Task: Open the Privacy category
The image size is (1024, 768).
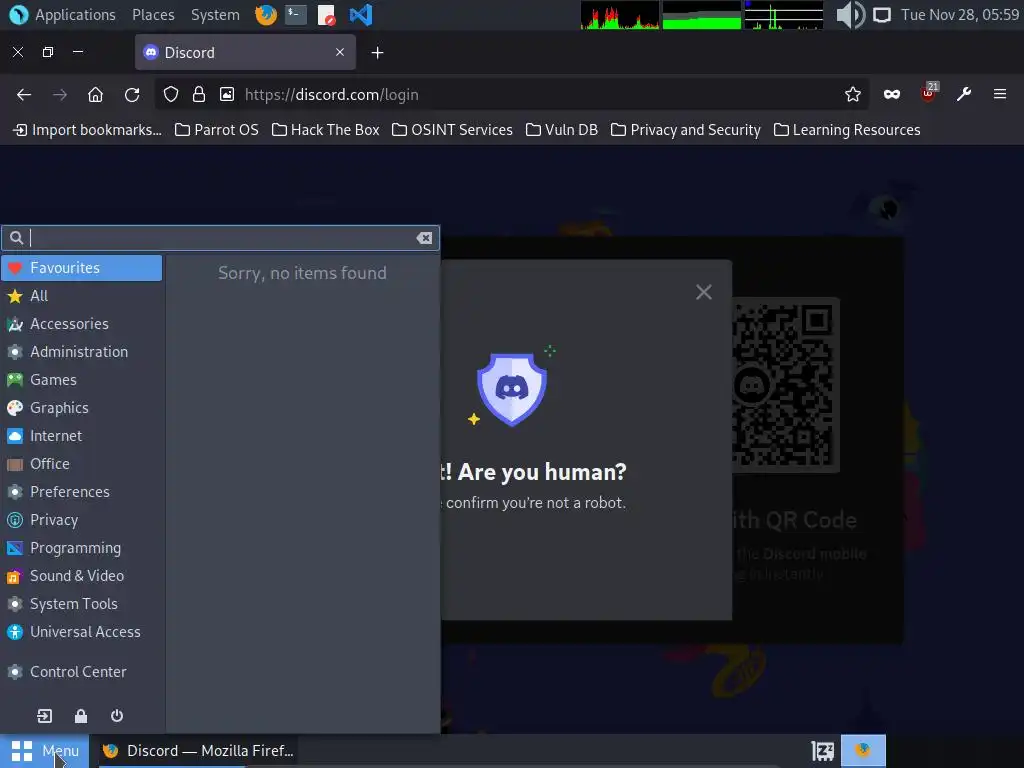Action: click(82, 520)
